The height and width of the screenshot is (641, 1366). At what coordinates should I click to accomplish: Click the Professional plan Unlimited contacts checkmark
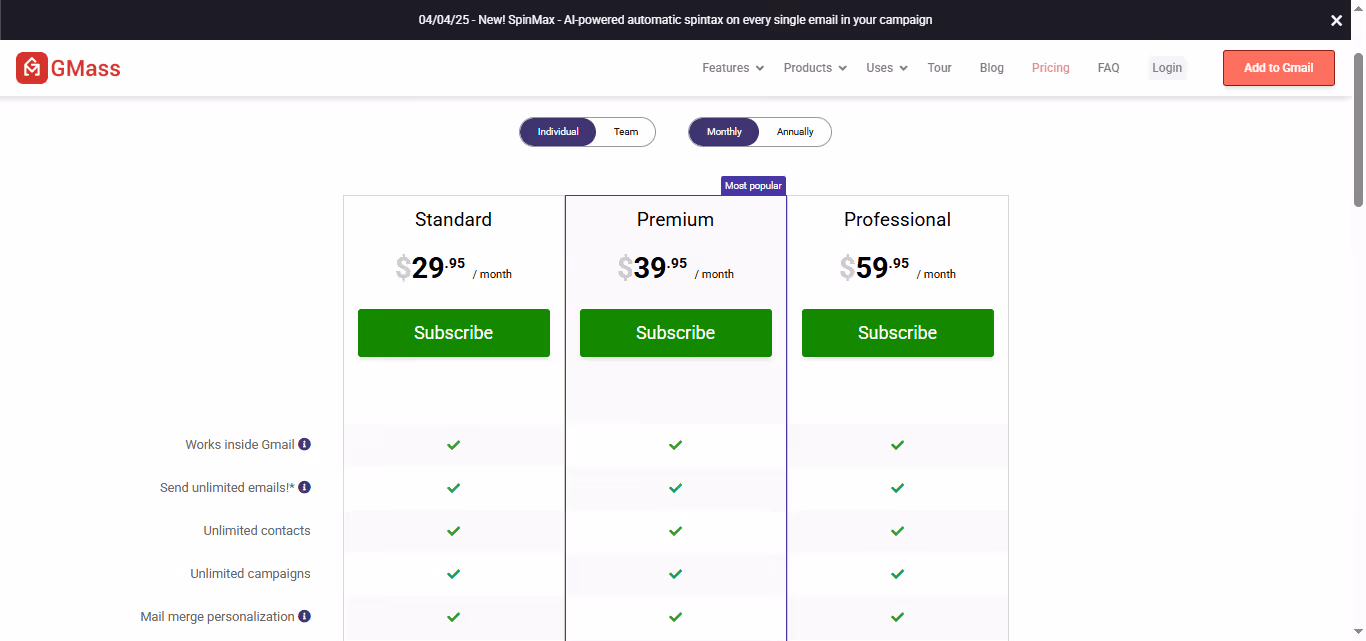(x=897, y=531)
